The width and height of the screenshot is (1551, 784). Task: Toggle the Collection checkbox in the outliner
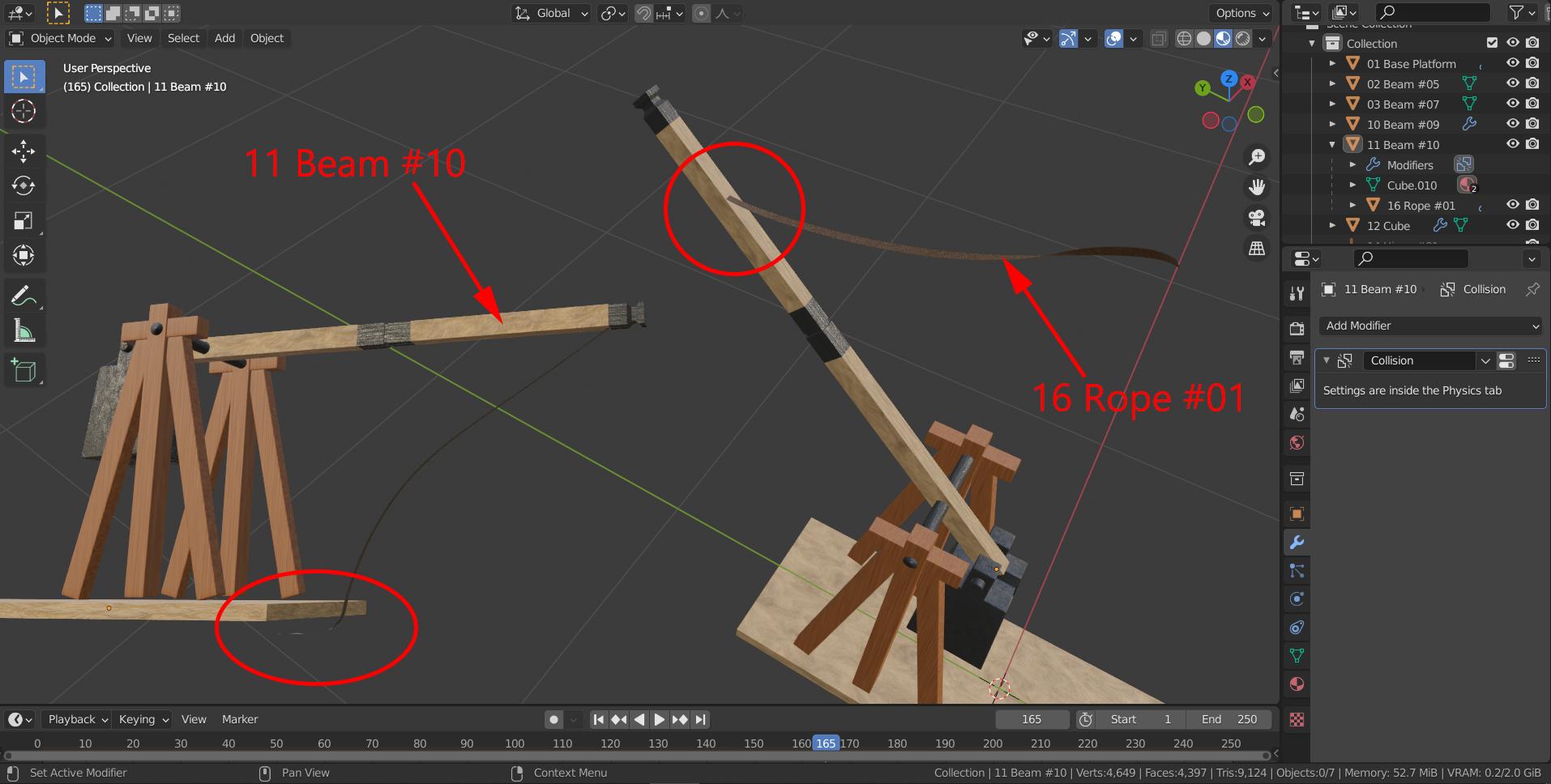[1493, 43]
